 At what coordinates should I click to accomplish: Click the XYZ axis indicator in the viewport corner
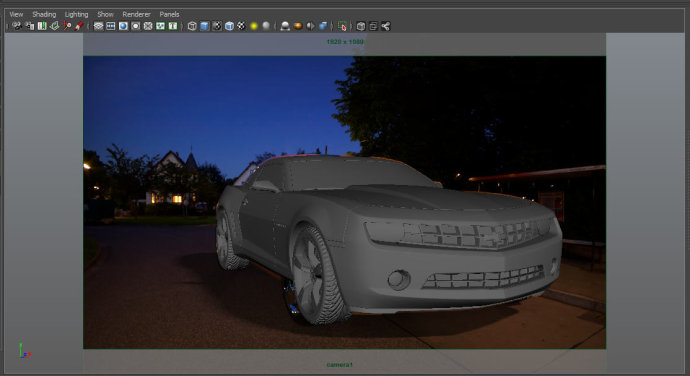tap(24, 351)
